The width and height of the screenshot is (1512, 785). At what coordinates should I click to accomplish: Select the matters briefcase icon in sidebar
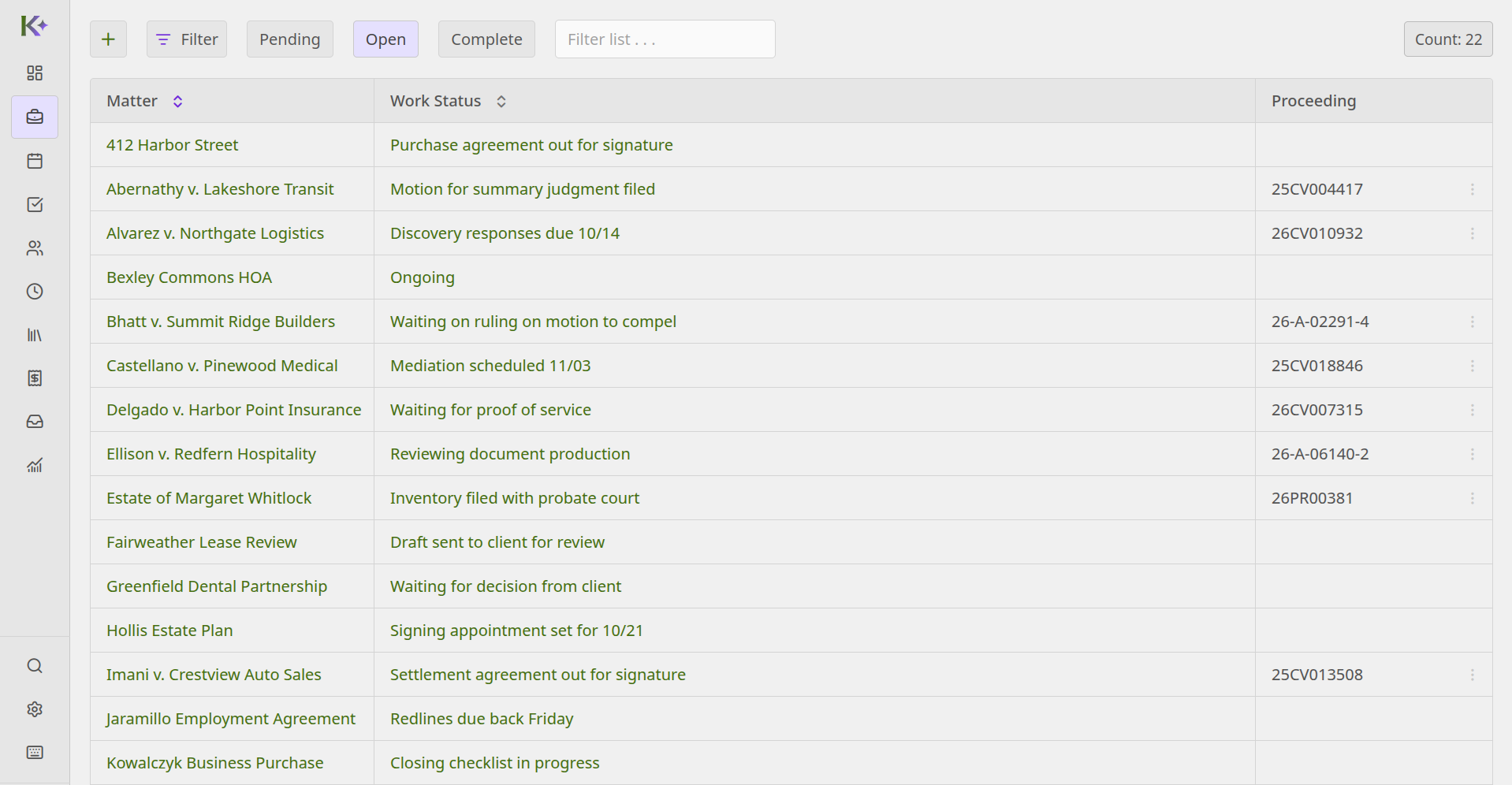pyautogui.click(x=35, y=117)
